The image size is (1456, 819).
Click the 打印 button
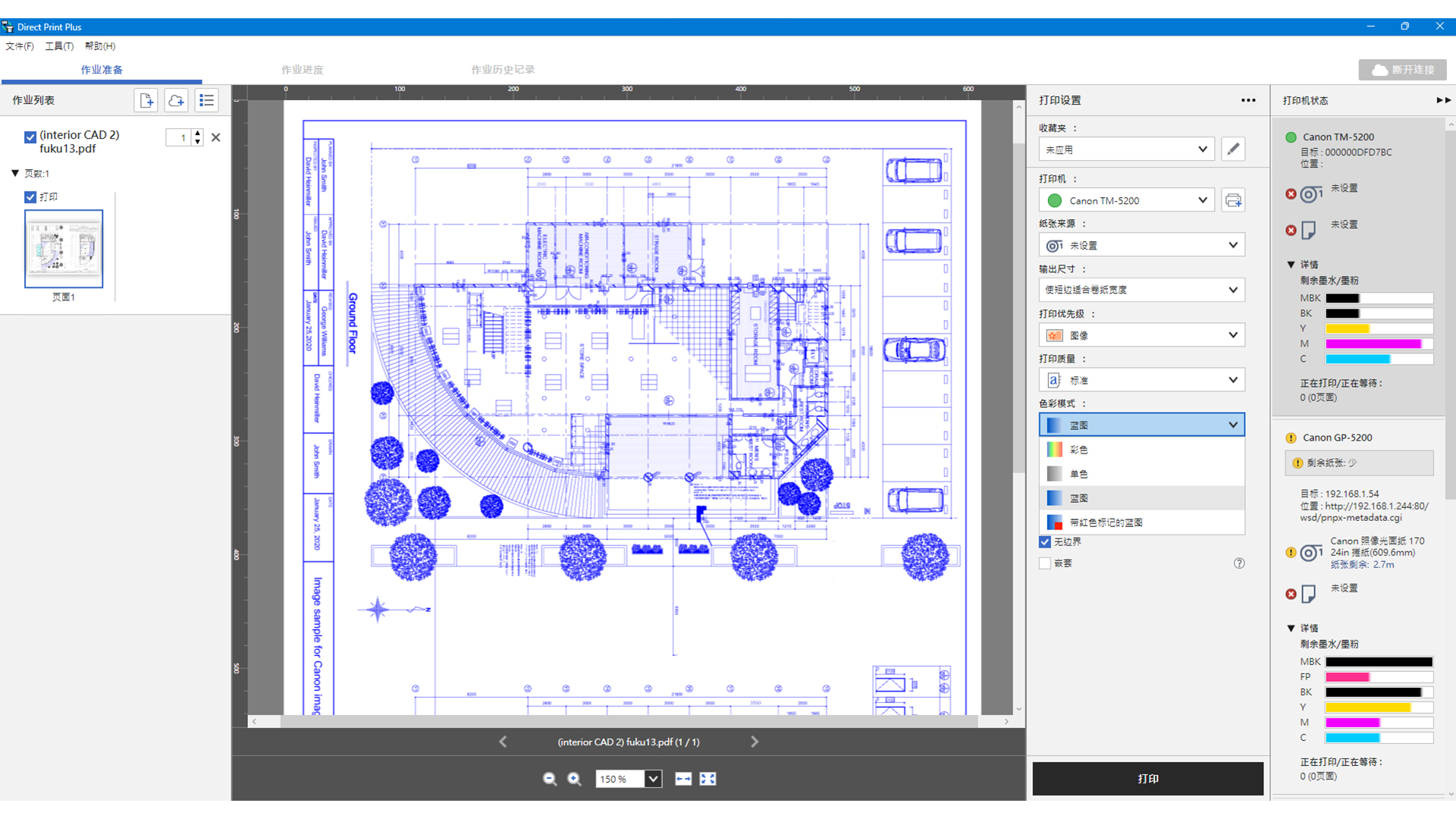(1147, 779)
